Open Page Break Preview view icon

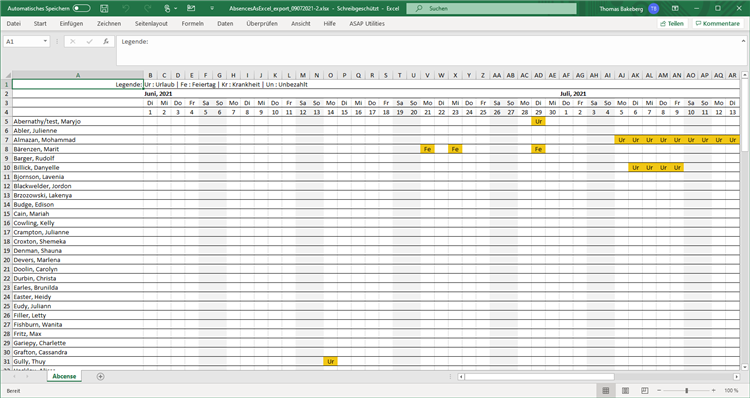point(644,390)
